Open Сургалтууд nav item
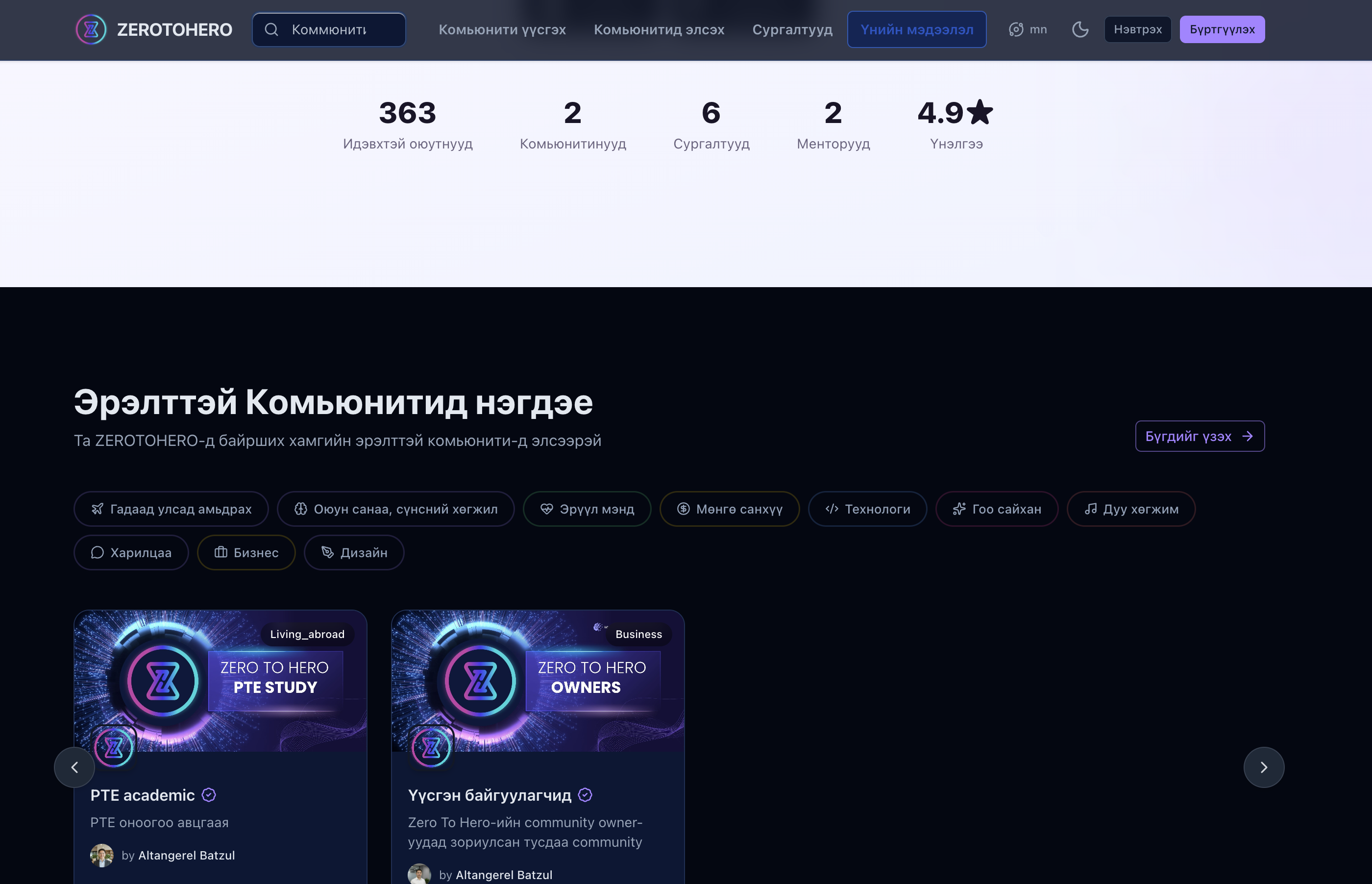The height and width of the screenshot is (884, 1372). click(792, 29)
